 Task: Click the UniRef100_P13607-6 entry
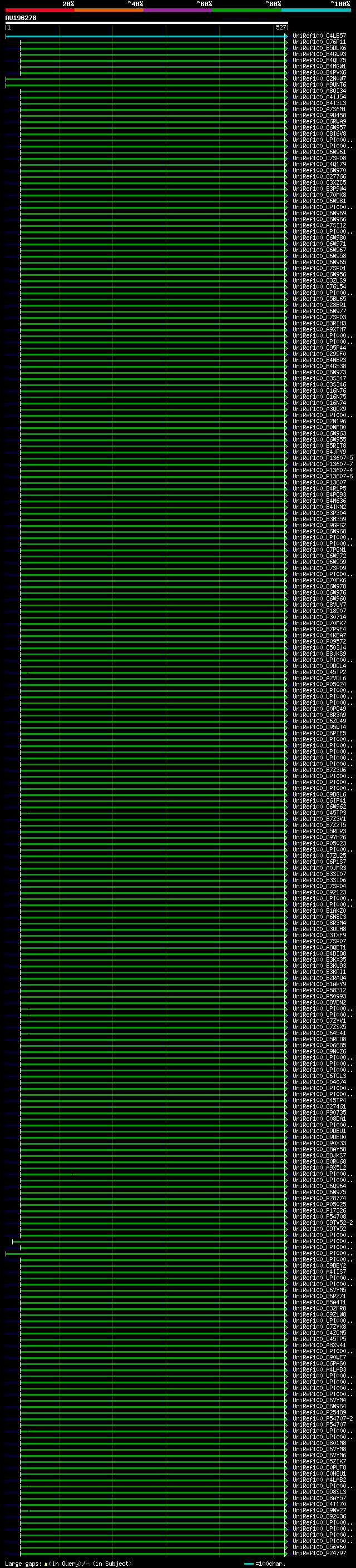pos(323,476)
